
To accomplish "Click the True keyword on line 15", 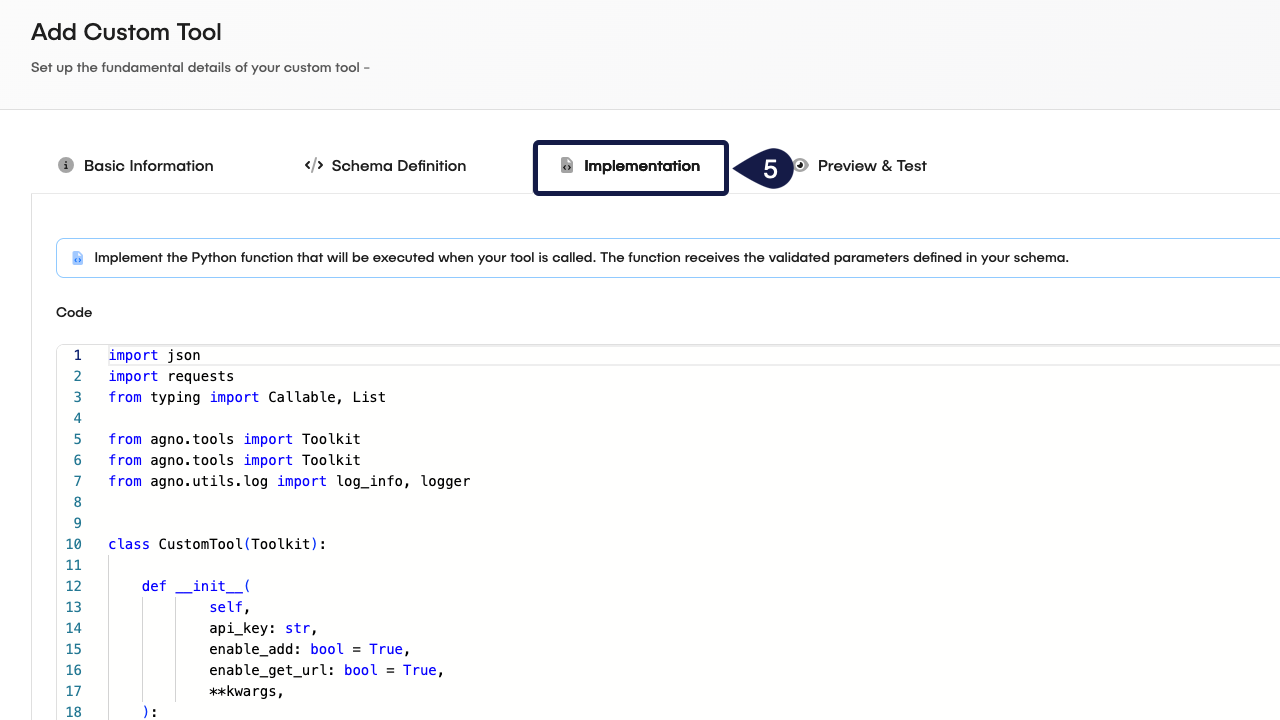I will [x=385, y=649].
